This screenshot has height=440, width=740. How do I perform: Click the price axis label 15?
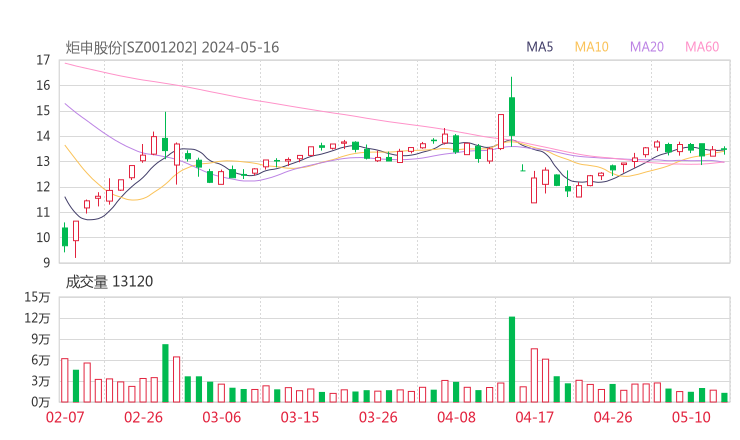[x=43, y=111]
